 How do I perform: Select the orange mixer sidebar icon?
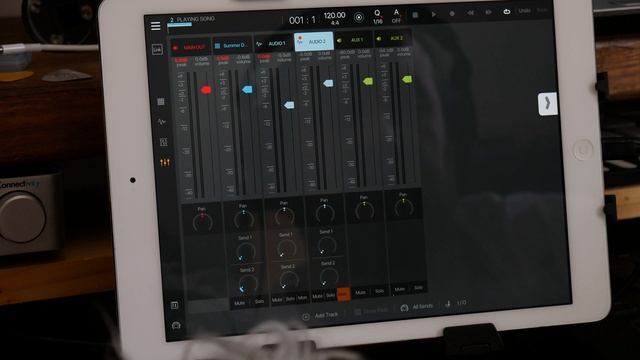point(165,162)
